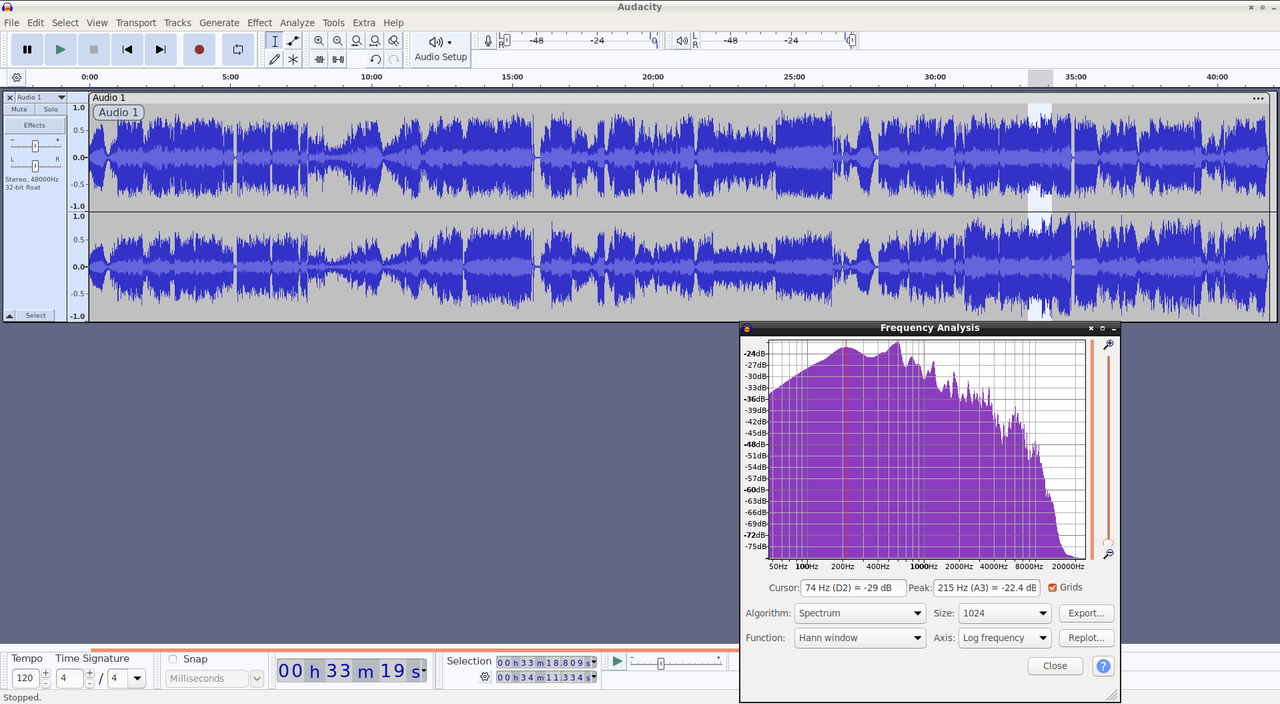Mute the Audio 1 track
This screenshot has width=1280, height=704.
pyautogui.click(x=19, y=109)
